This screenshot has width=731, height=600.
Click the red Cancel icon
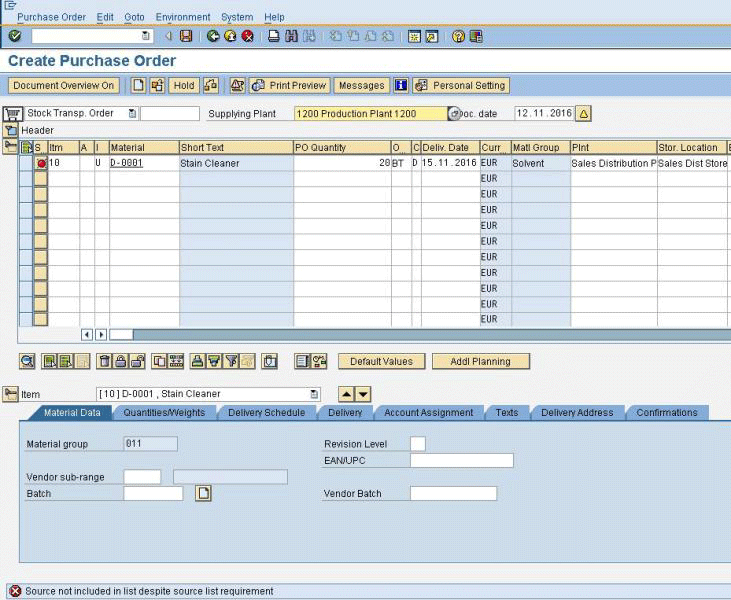click(247, 36)
